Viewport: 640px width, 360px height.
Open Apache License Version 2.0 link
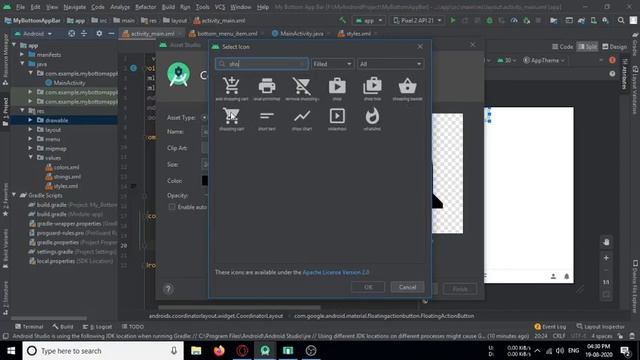[x=336, y=272]
